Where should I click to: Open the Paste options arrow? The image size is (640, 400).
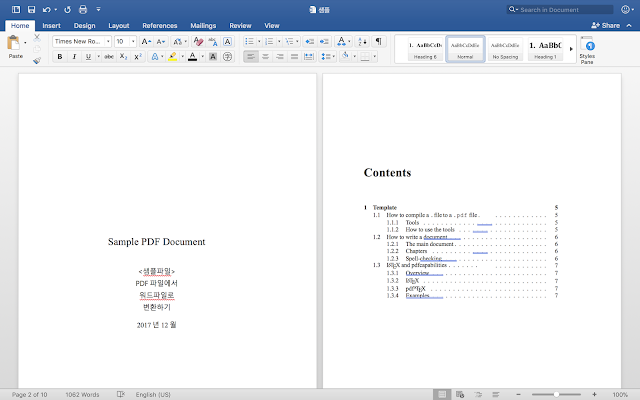25,42
